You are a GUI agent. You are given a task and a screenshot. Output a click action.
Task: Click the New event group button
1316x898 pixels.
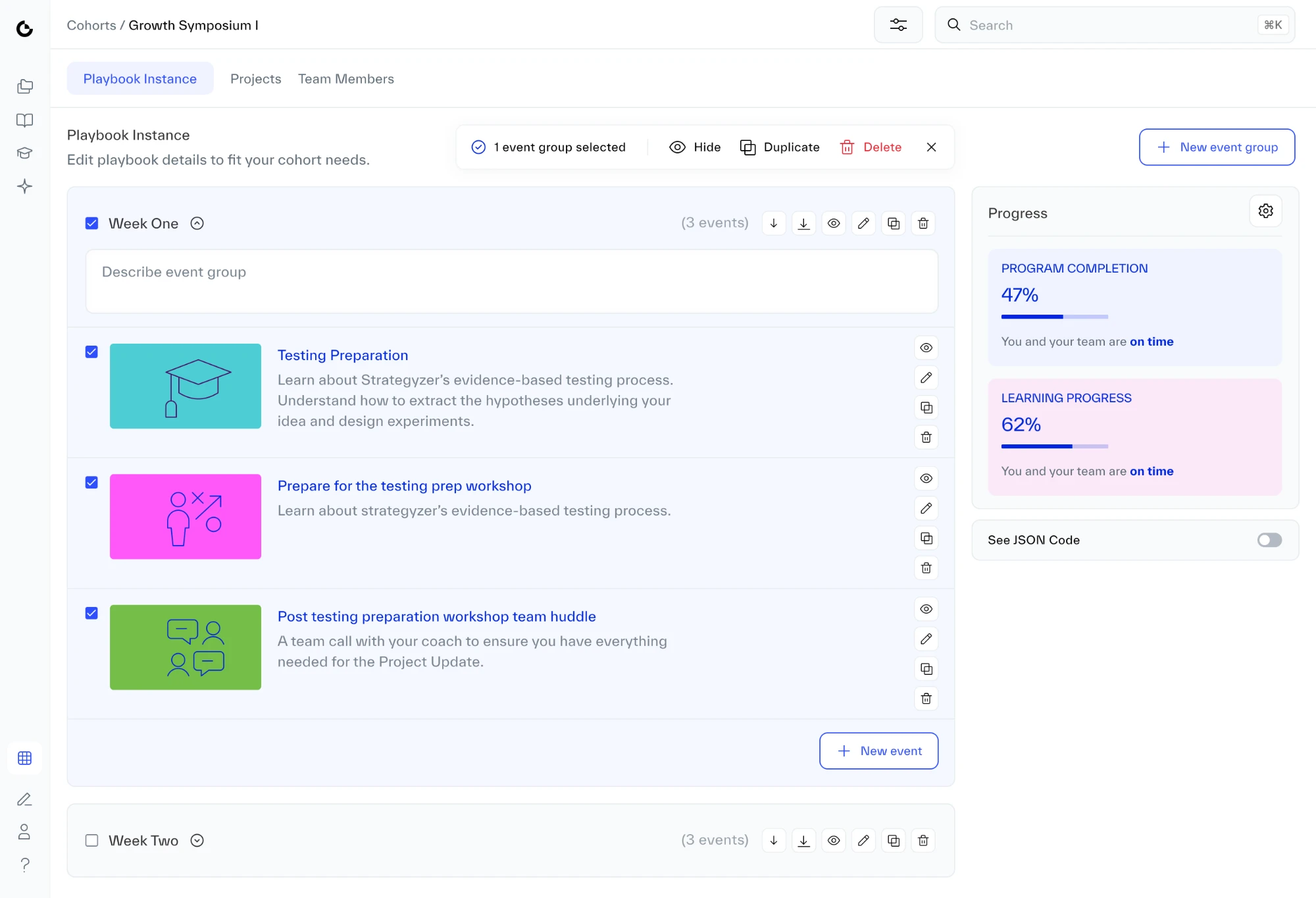(1217, 147)
